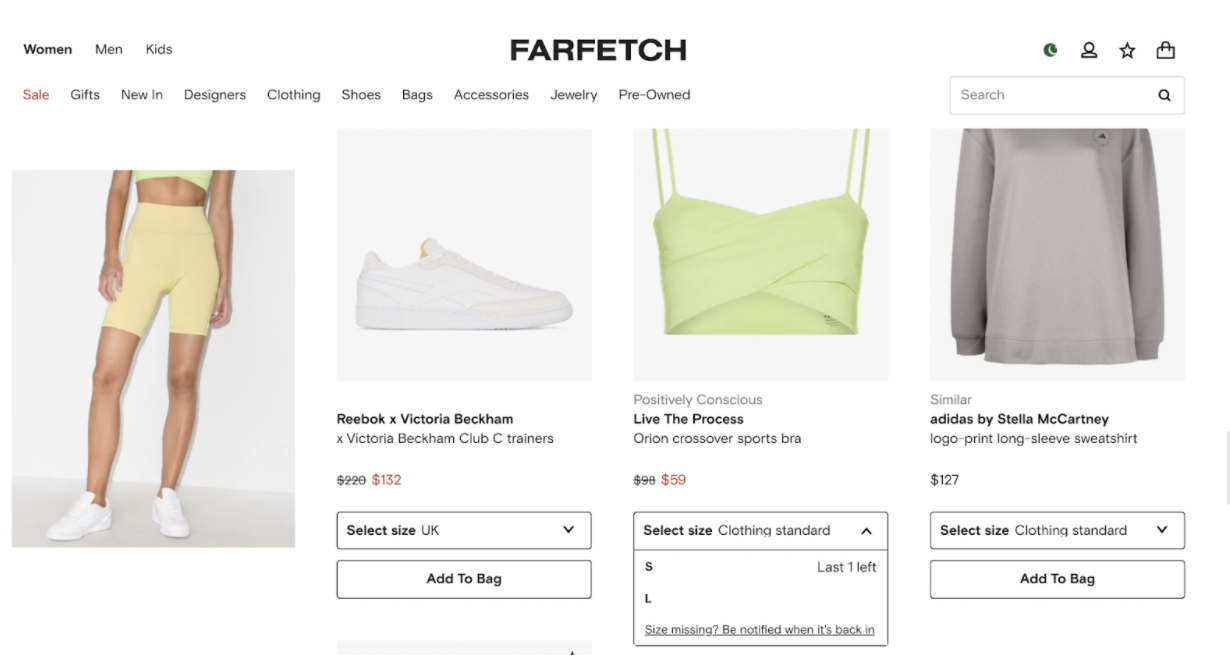Click the FARFETCH logo
The height and width of the screenshot is (656, 1230).
(x=598, y=50)
